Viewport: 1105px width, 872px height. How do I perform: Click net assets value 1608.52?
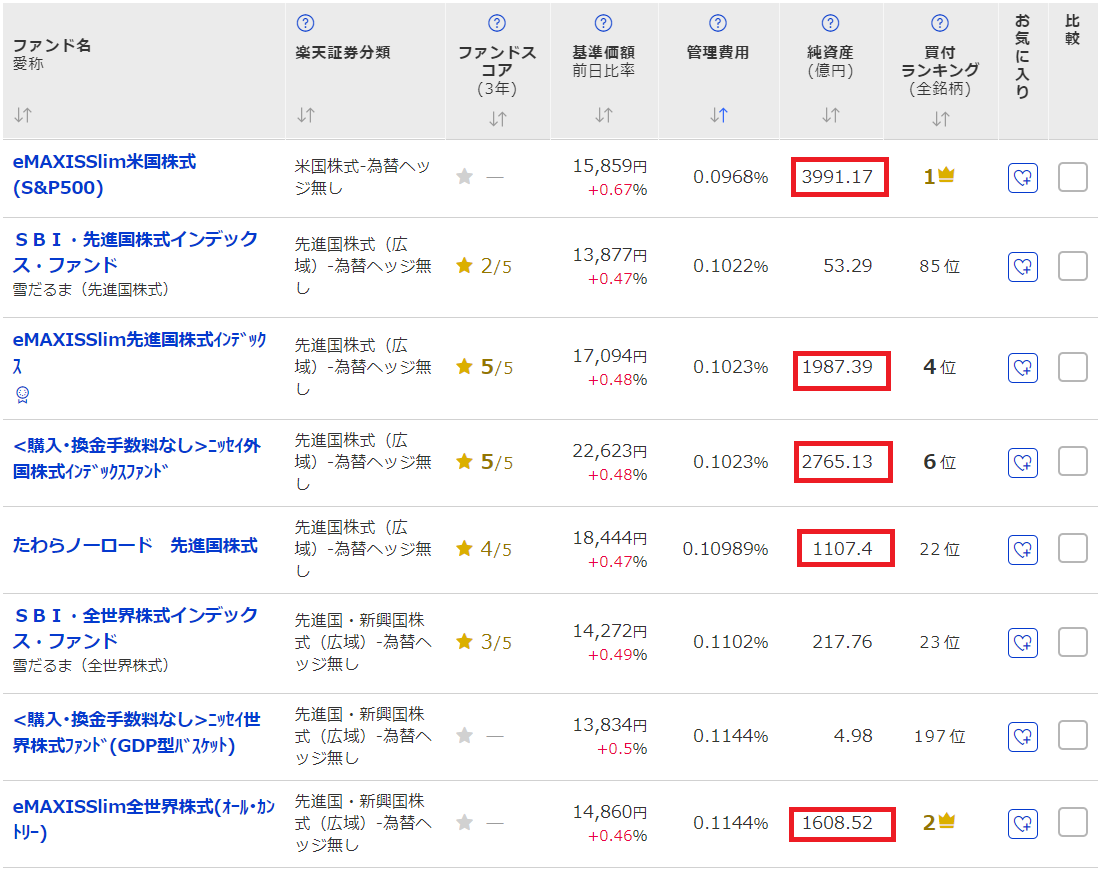coord(837,823)
